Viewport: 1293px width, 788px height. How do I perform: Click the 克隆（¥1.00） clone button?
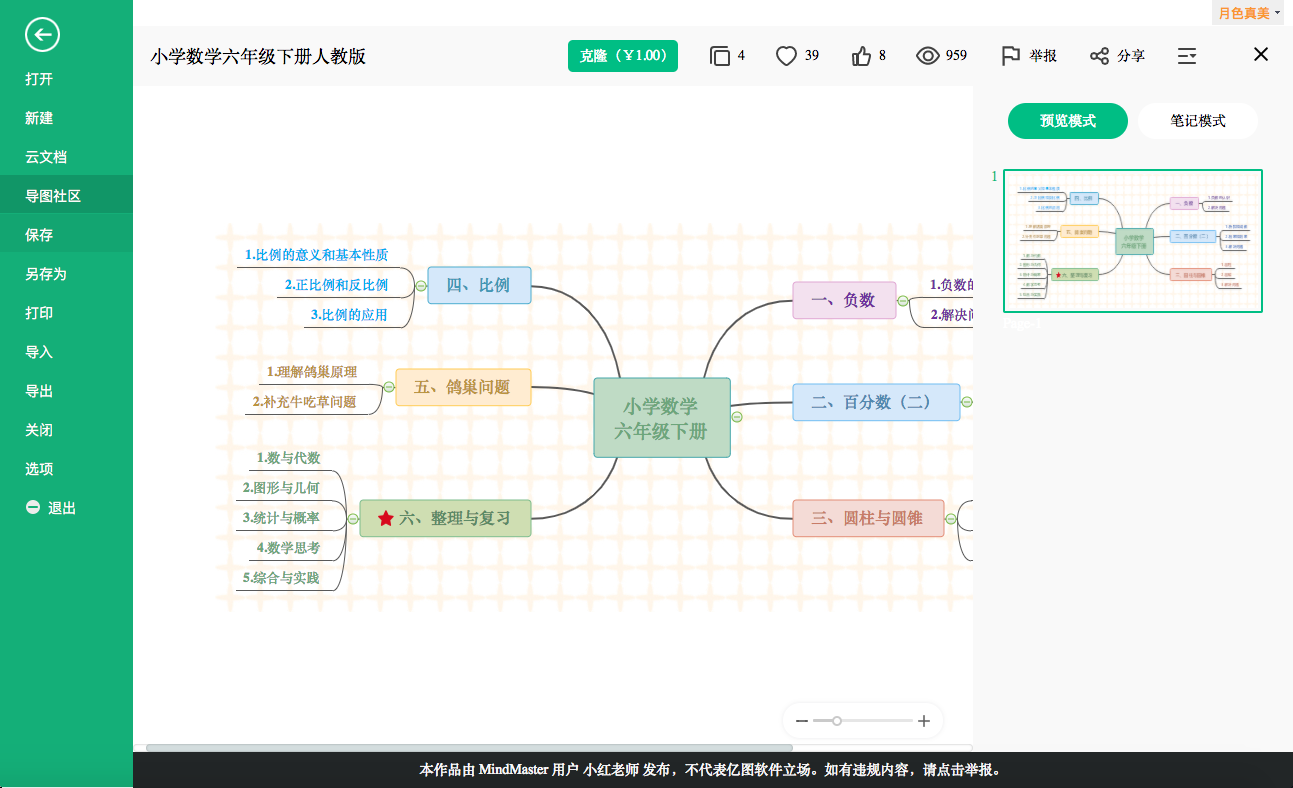tap(623, 56)
